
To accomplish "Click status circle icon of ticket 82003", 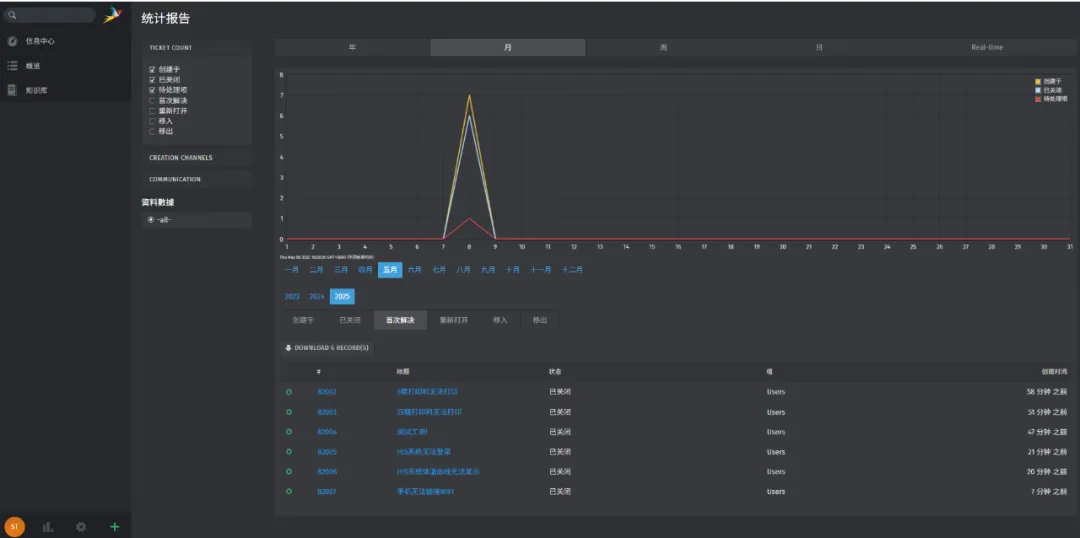I will (x=289, y=412).
